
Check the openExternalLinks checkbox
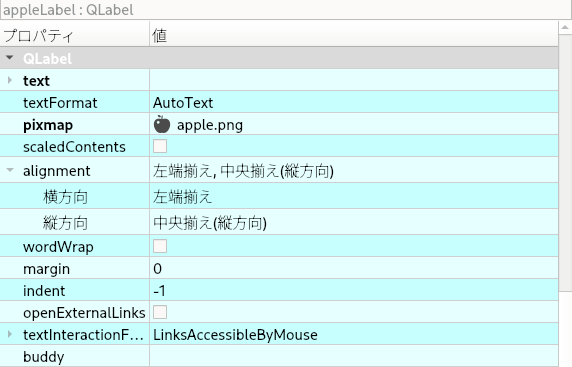(160, 312)
